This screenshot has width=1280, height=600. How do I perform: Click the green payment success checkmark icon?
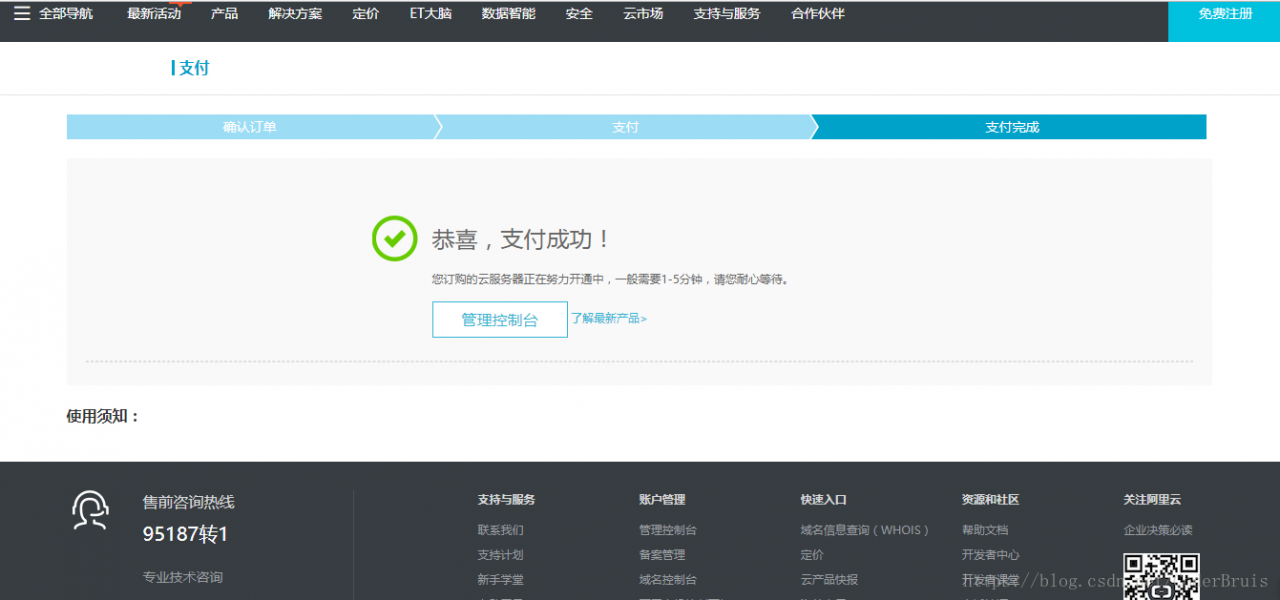395,239
